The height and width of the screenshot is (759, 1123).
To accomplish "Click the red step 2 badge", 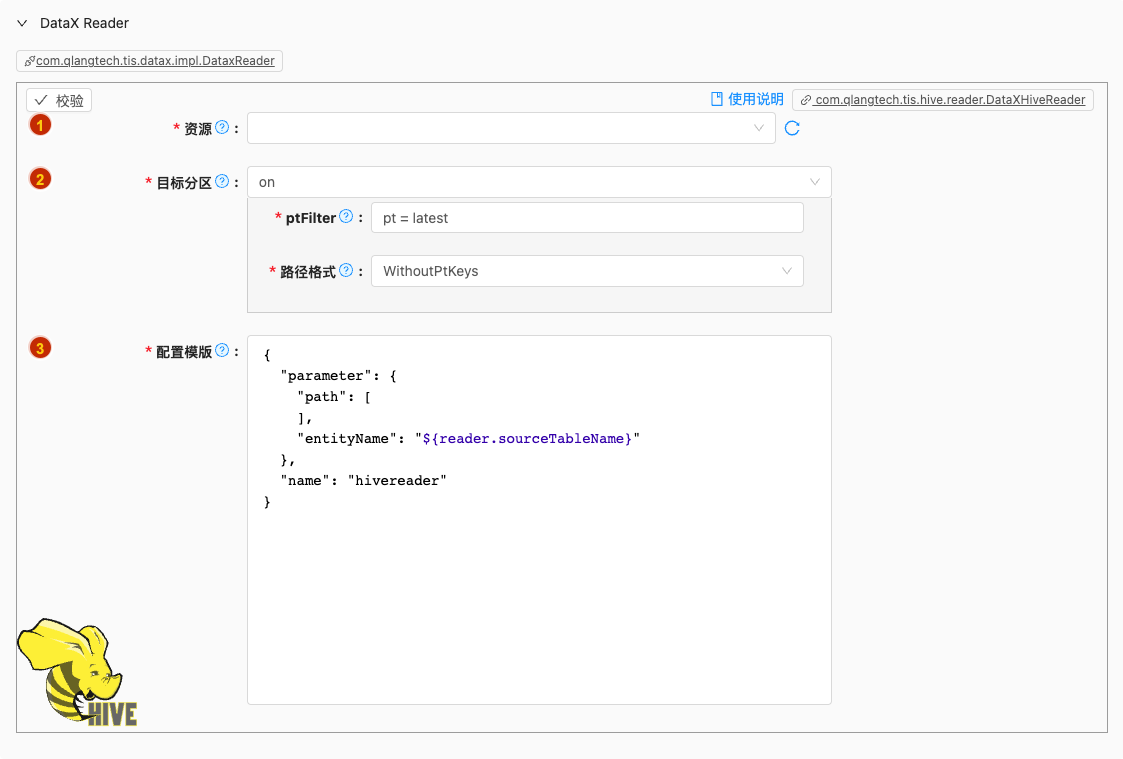I will coord(39,179).
